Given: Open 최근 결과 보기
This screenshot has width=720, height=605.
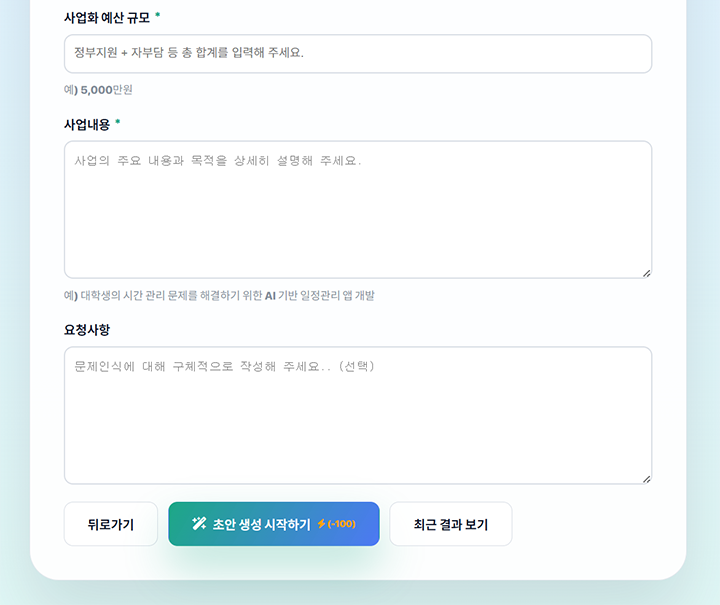Looking at the screenshot, I should (450, 524).
